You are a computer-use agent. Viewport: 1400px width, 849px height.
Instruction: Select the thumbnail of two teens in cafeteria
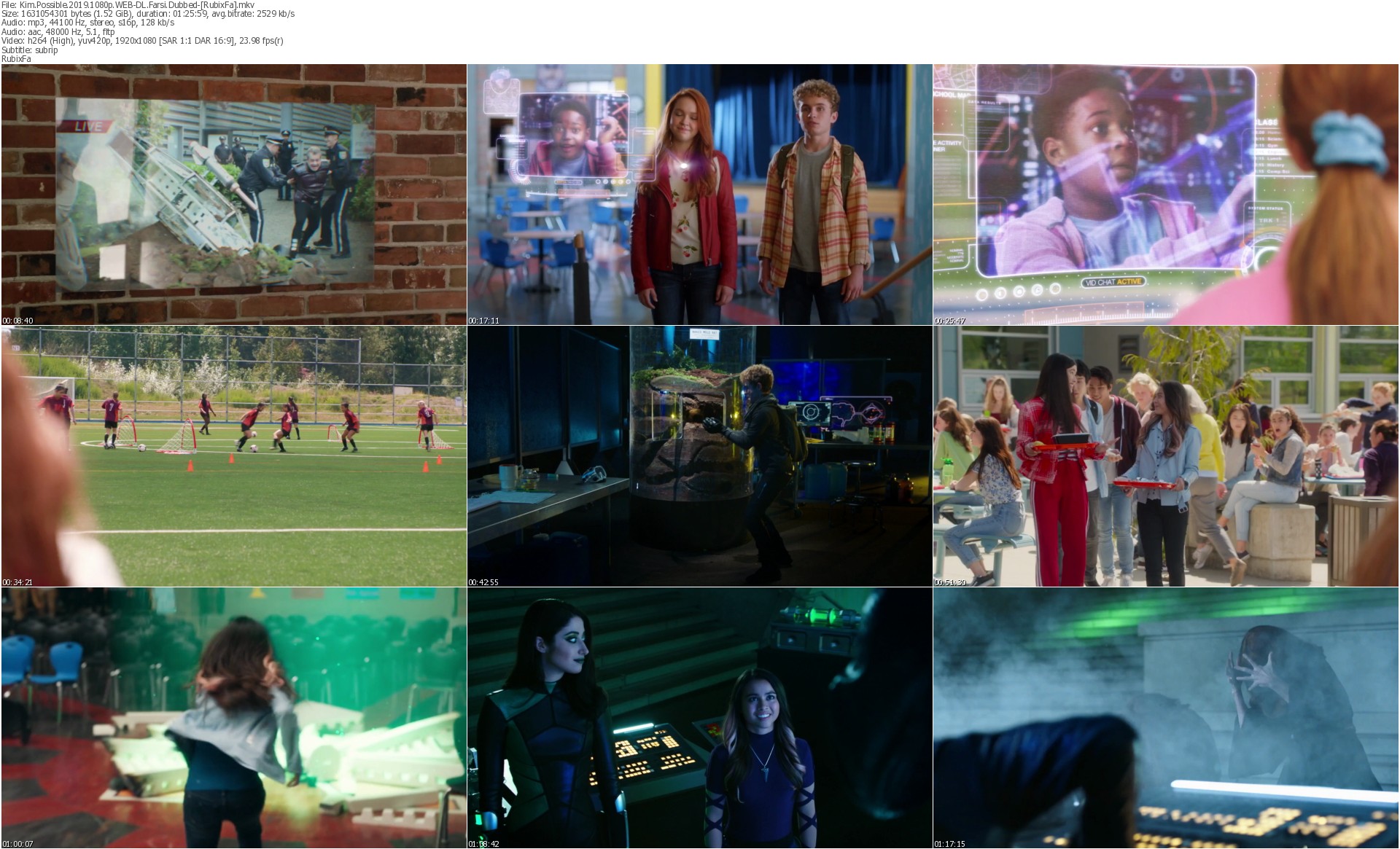pyautogui.click(x=700, y=195)
